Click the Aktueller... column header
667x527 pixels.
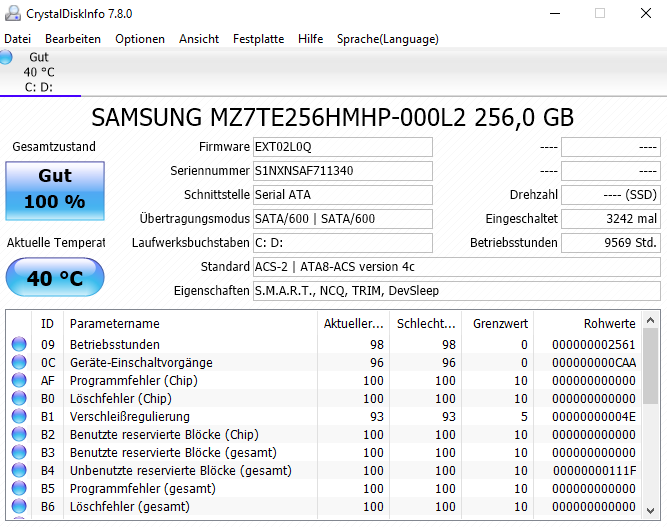click(353, 324)
